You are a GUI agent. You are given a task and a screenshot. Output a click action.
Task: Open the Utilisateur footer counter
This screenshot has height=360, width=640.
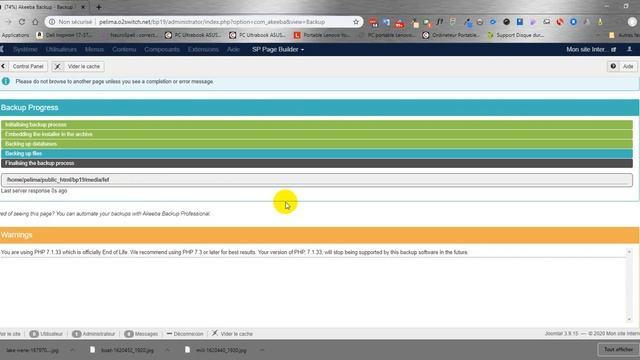point(46,334)
